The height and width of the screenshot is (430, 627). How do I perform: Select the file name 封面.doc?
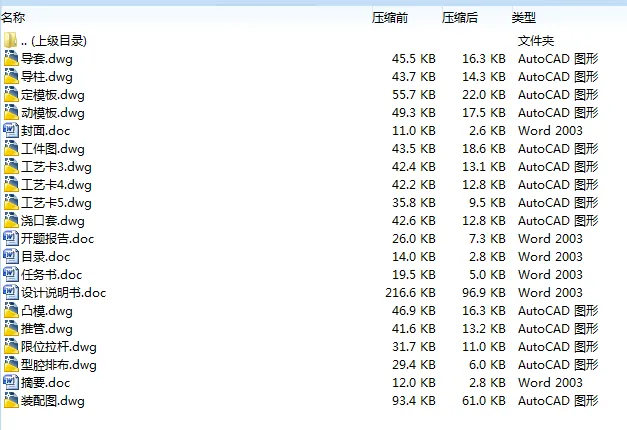(46, 131)
